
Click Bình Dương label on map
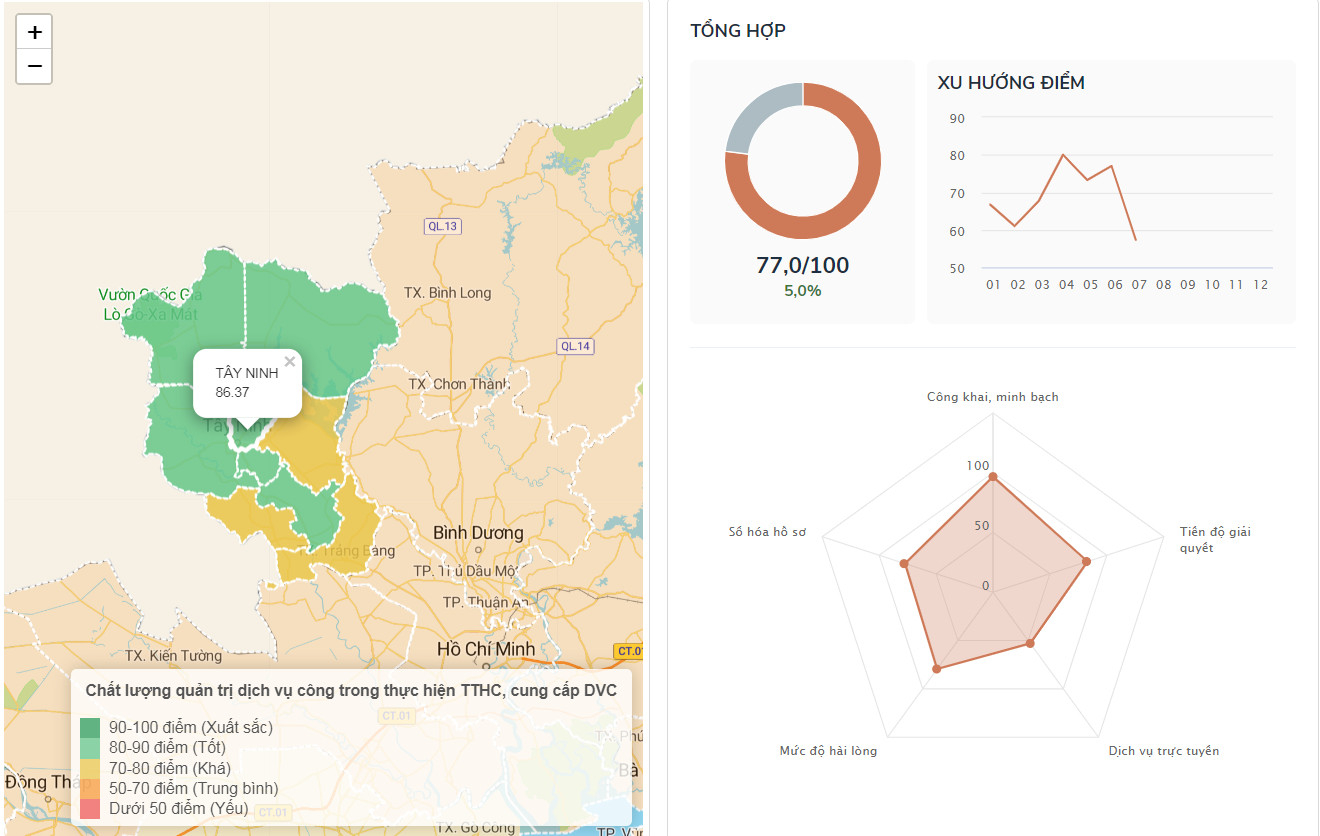478,533
